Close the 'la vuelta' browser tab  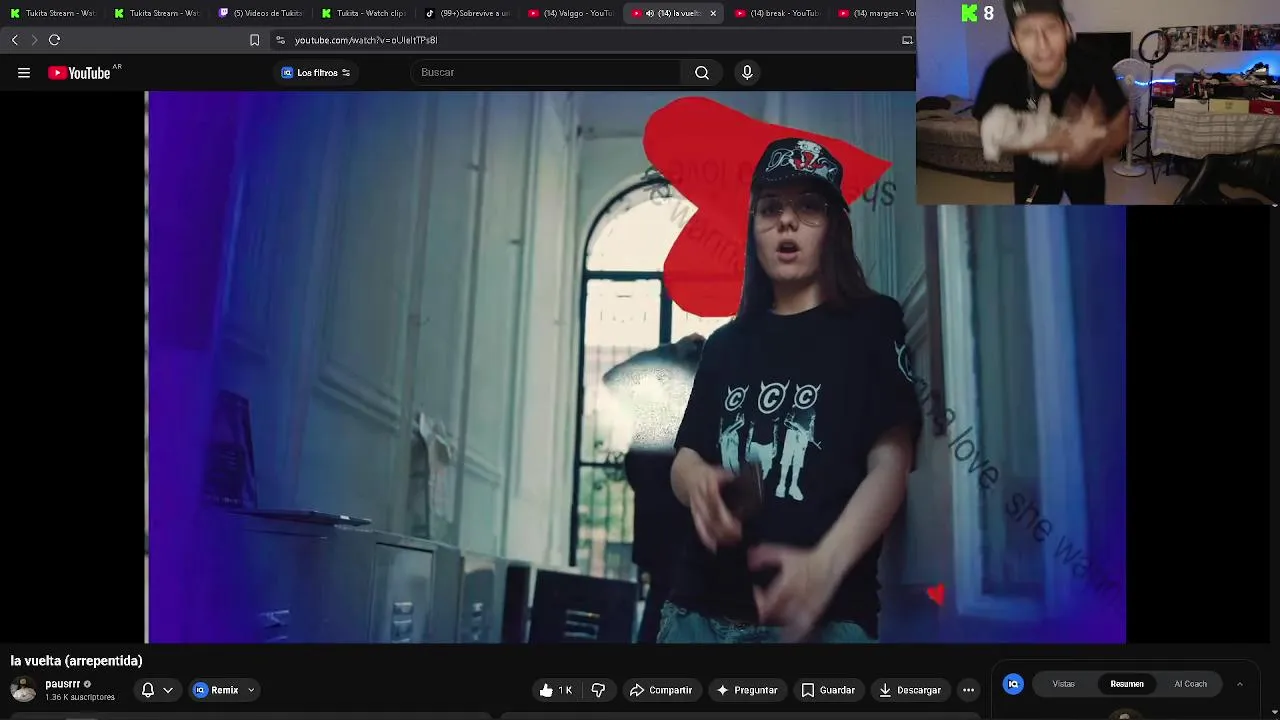[713, 13]
